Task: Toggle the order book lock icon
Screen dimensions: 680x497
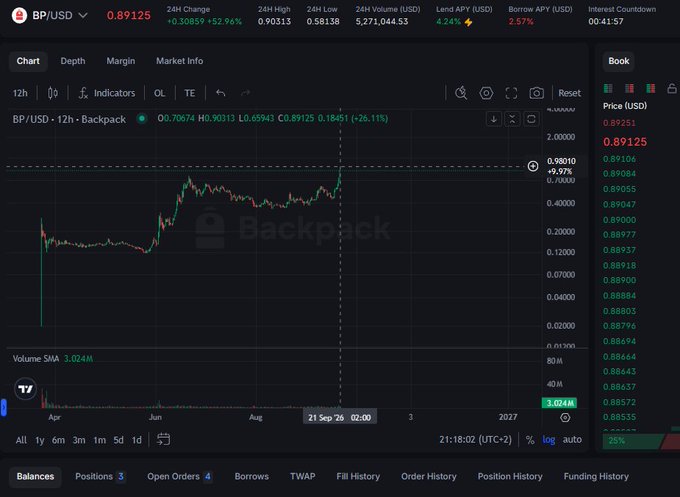Action: pos(672,88)
